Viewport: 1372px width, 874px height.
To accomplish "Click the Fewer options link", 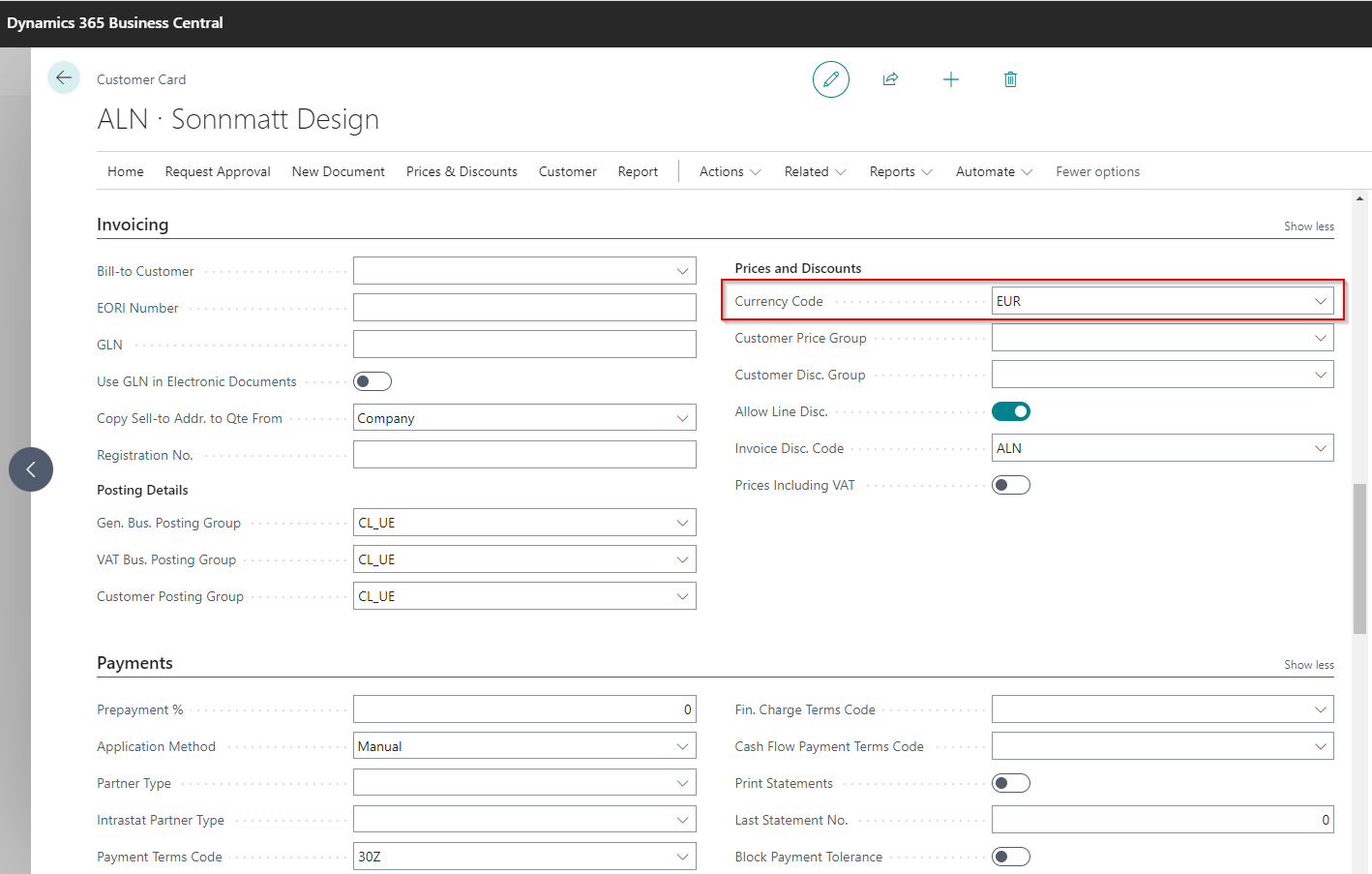I will click(1098, 171).
